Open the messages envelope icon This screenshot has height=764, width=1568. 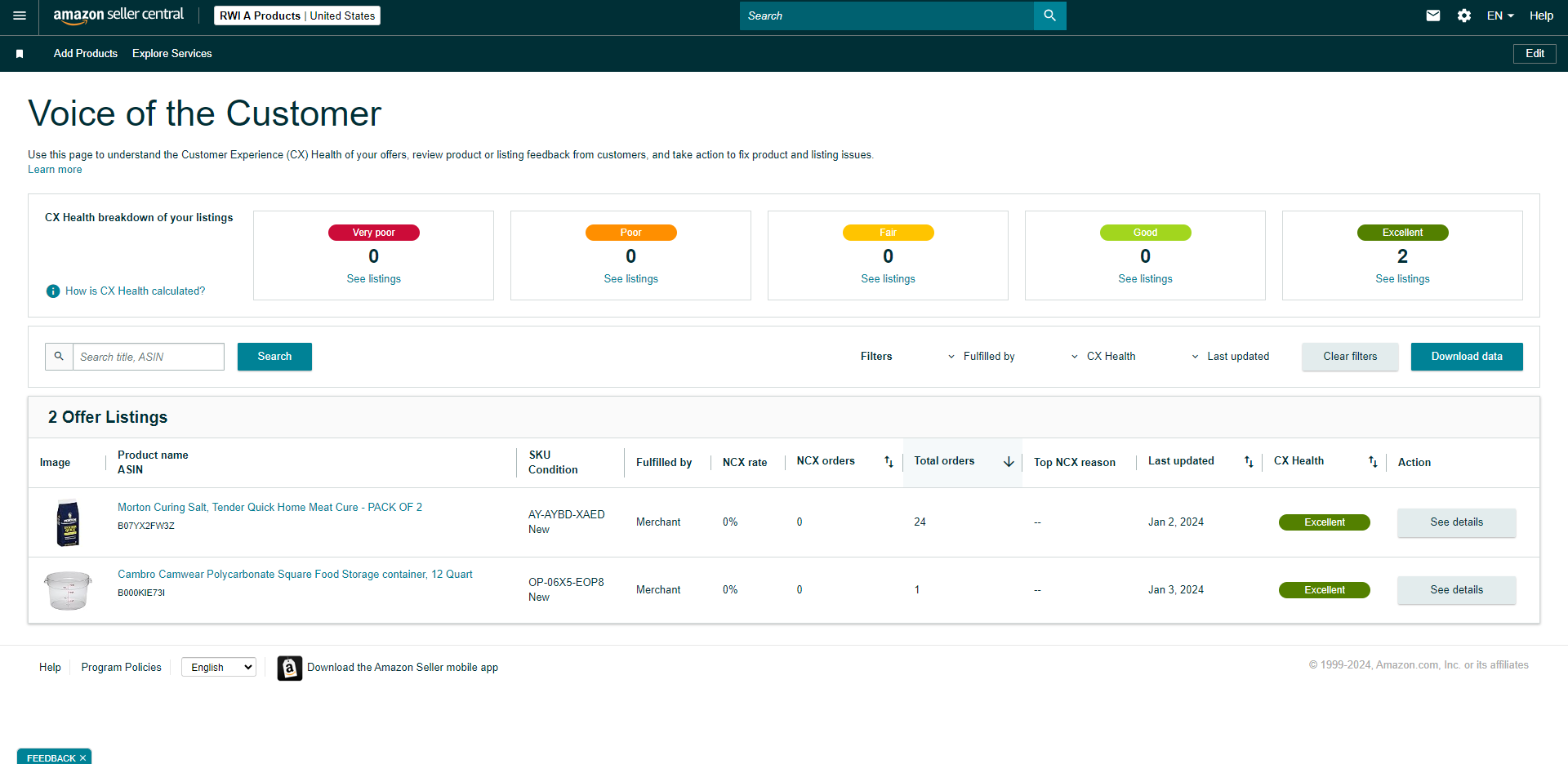[1433, 16]
